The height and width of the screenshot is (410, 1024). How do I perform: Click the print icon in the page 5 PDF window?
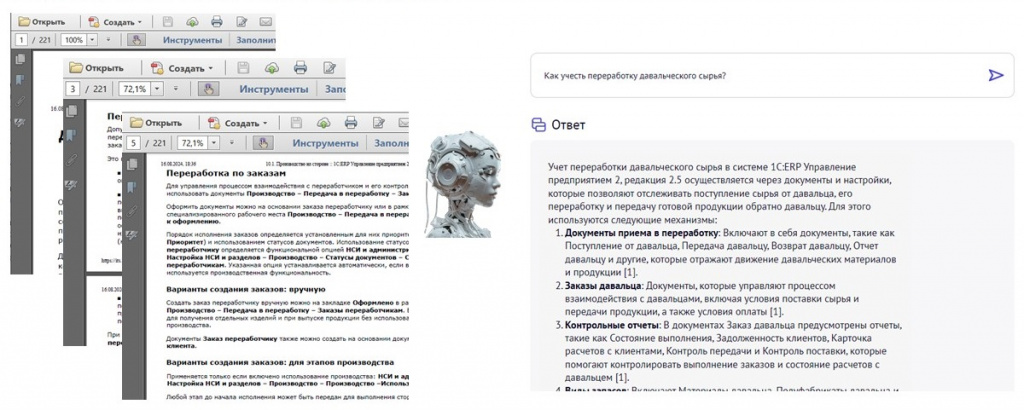click(x=351, y=122)
